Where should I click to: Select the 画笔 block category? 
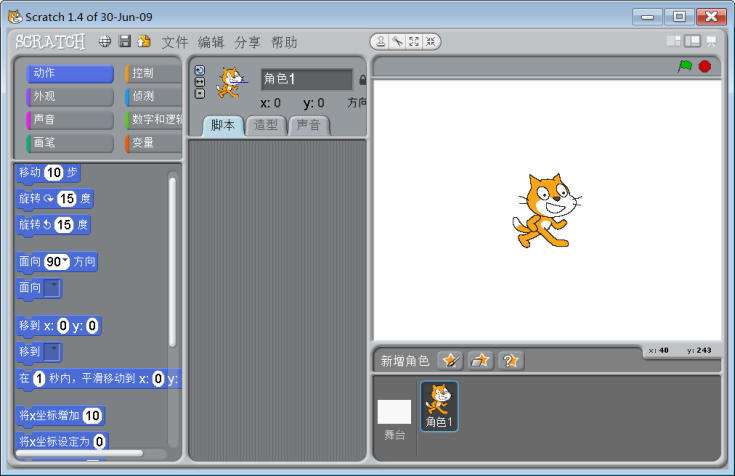pos(70,143)
